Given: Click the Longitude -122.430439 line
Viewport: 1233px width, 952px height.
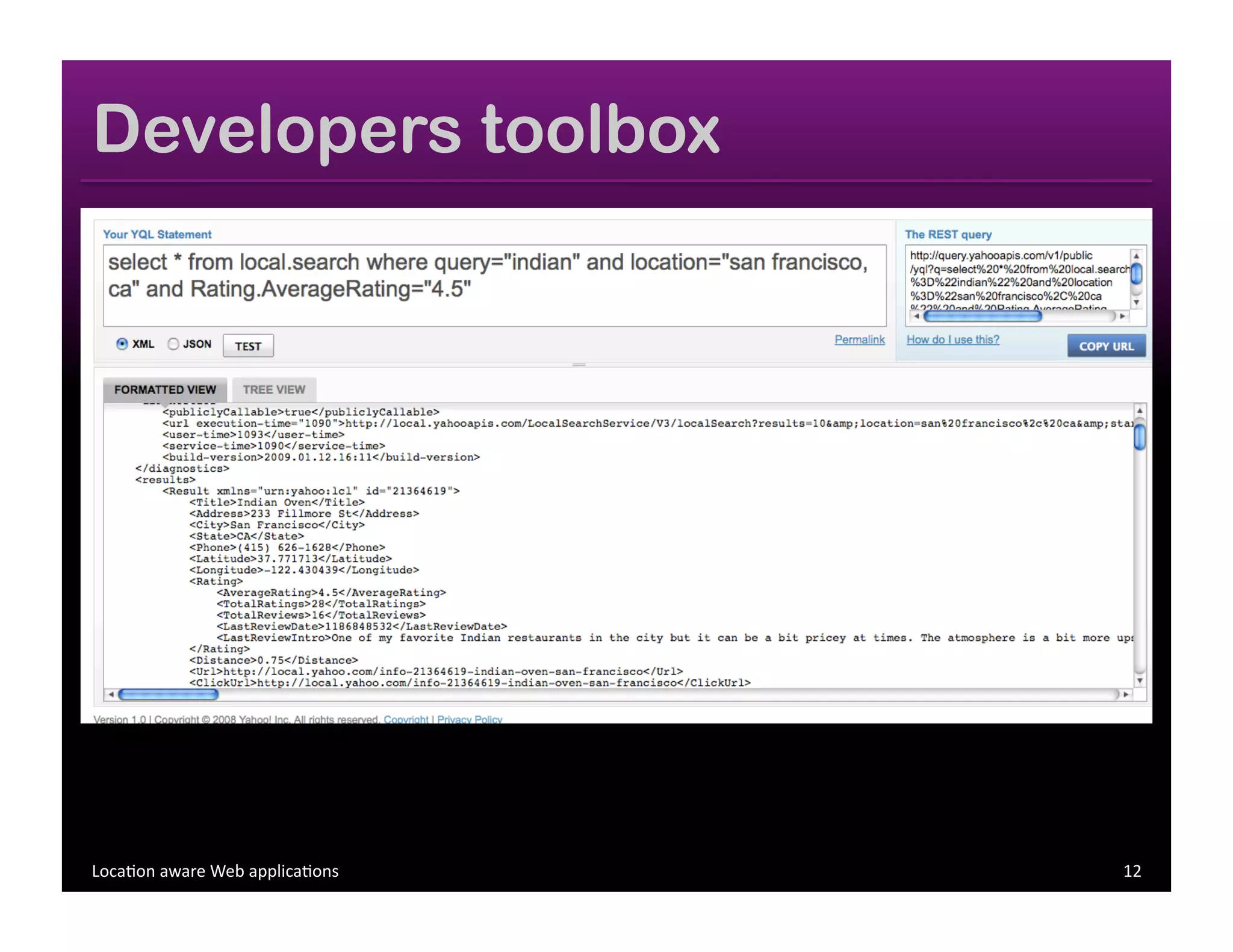Looking at the screenshot, I should [x=304, y=570].
